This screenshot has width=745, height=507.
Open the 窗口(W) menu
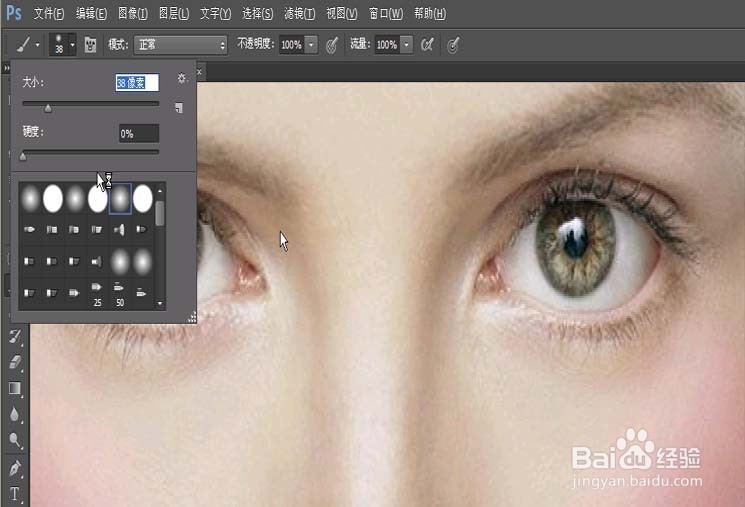tap(385, 13)
